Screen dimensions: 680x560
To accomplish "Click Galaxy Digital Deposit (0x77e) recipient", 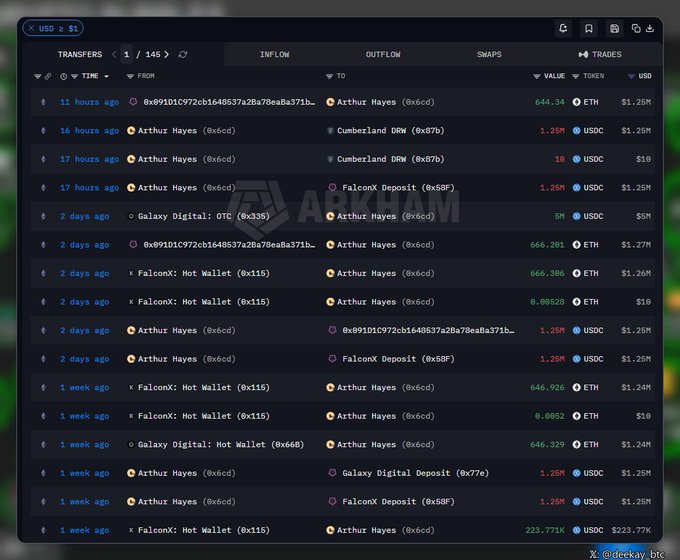I will [415, 473].
